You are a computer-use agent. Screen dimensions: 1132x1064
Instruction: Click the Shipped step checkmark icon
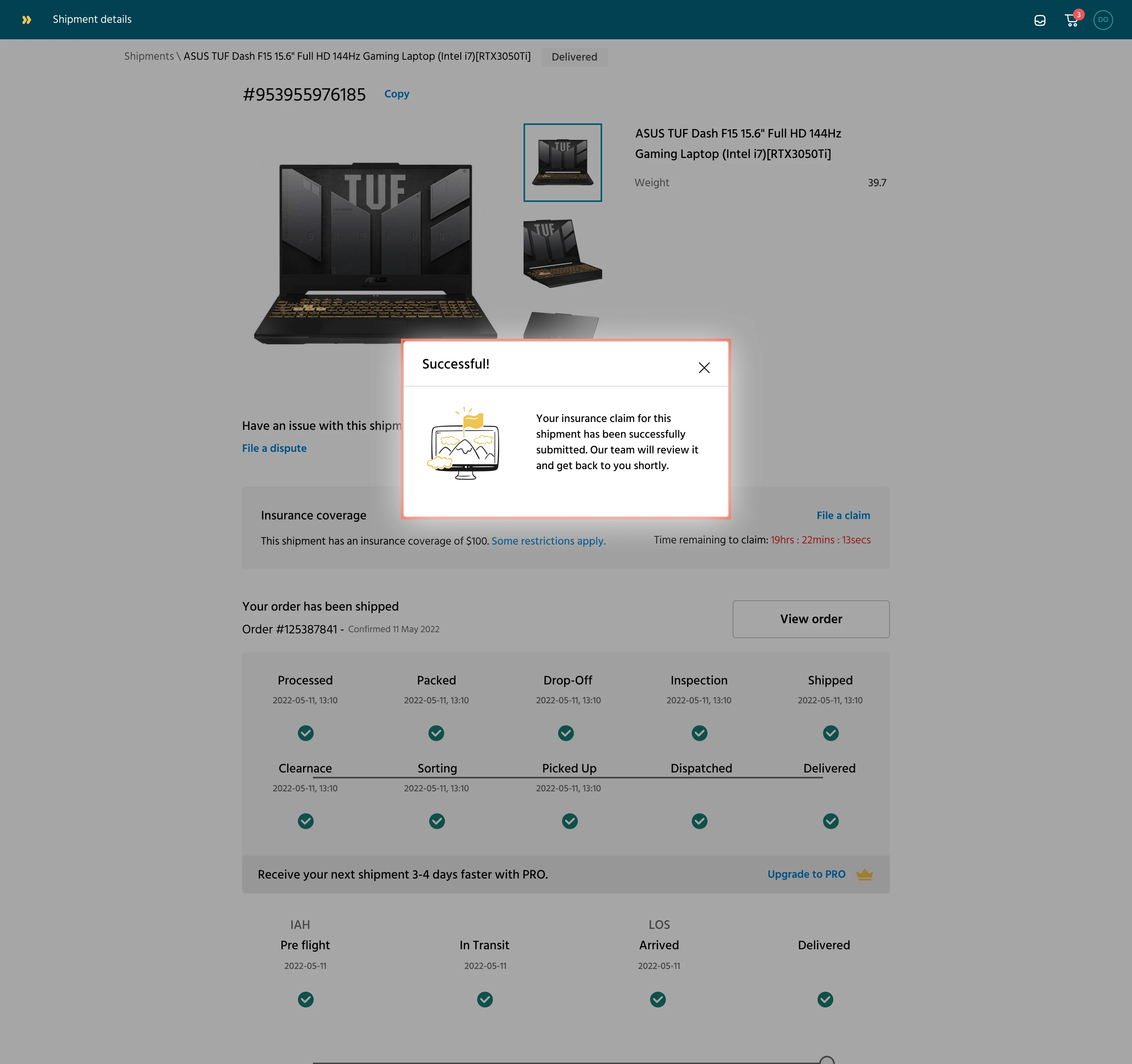coord(830,733)
